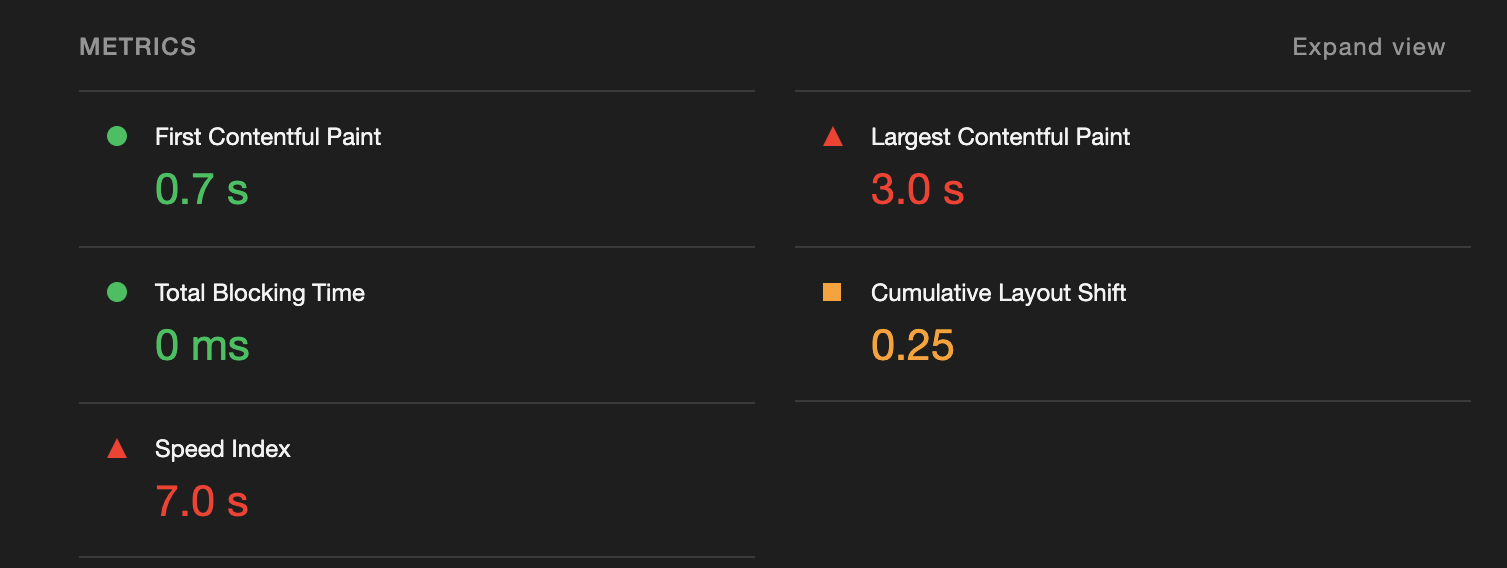Click the 0 ms Total Blocking Time value
This screenshot has height=568, width=1507.
pos(202,345)
